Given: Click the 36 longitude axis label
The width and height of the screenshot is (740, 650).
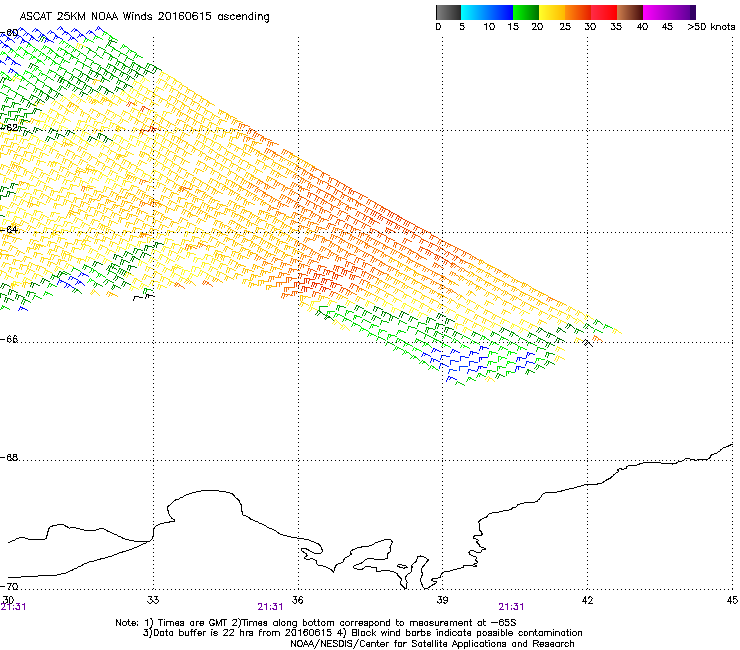Looking at the screenshot, I should click(x=297, y=600).
